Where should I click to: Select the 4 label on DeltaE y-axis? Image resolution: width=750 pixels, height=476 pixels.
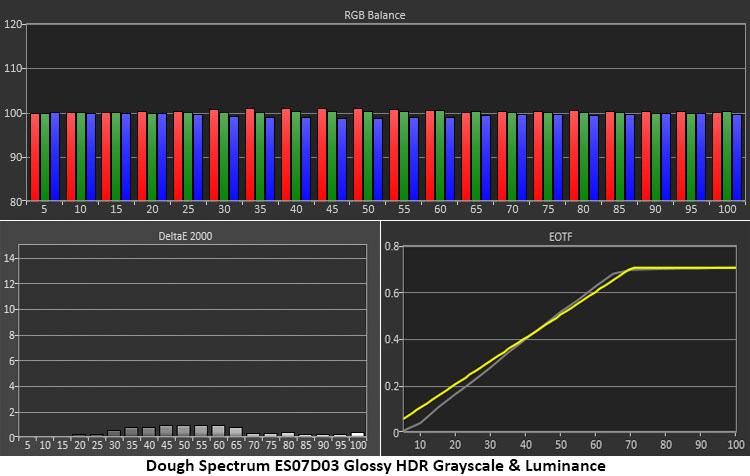coord(12,387)
